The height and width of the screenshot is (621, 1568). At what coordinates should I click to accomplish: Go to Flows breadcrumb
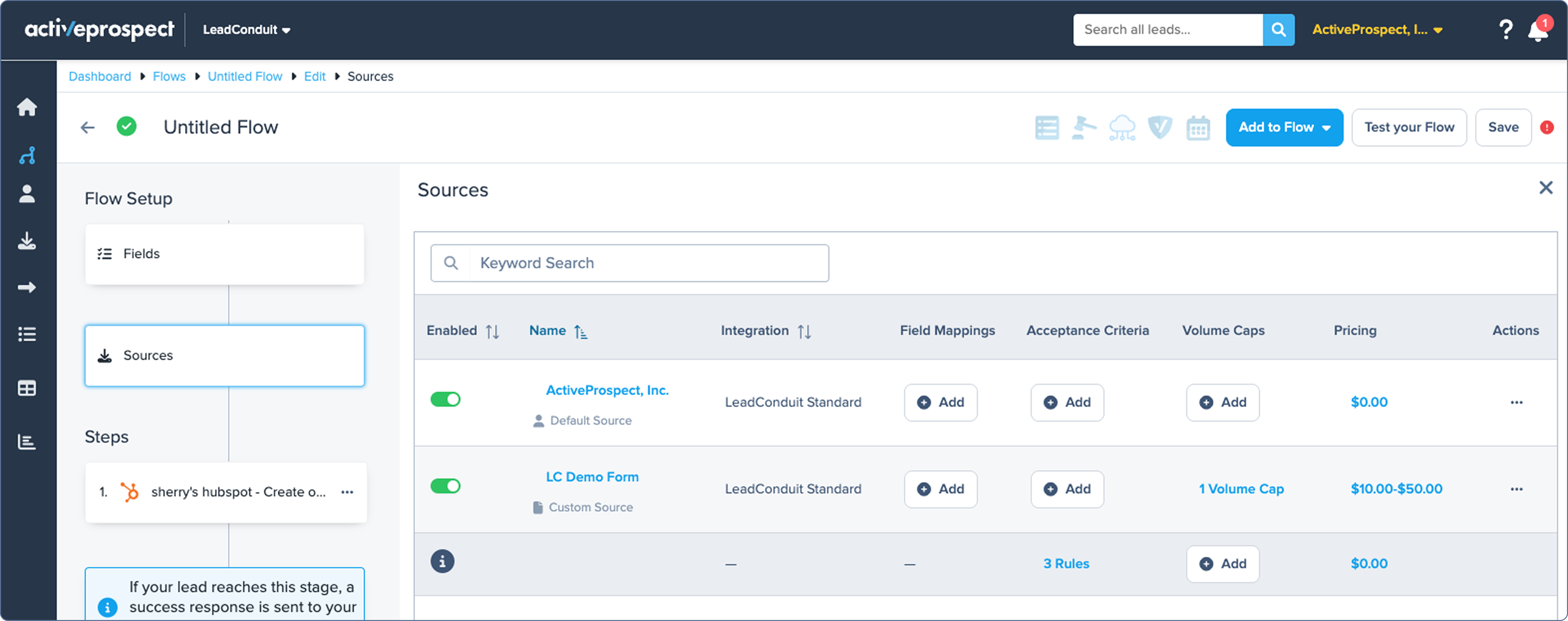(169, 77)
